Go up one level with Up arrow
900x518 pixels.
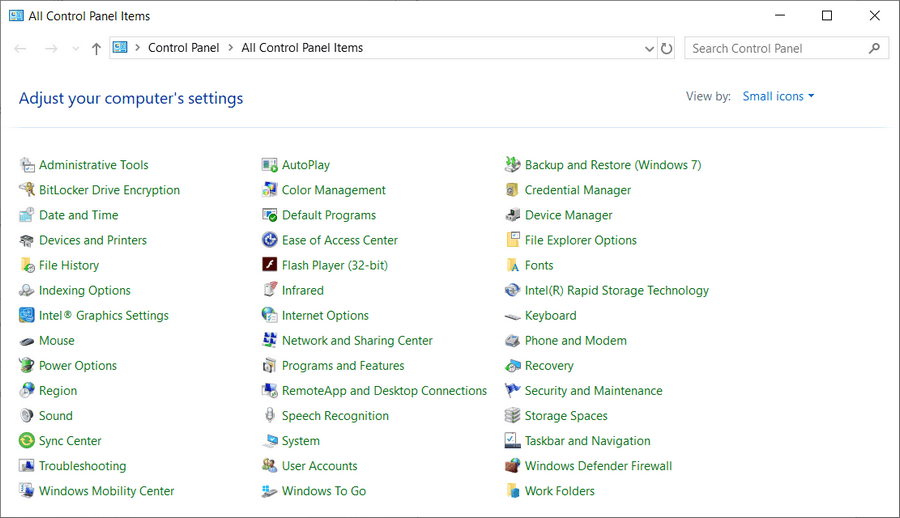[96, 49]
